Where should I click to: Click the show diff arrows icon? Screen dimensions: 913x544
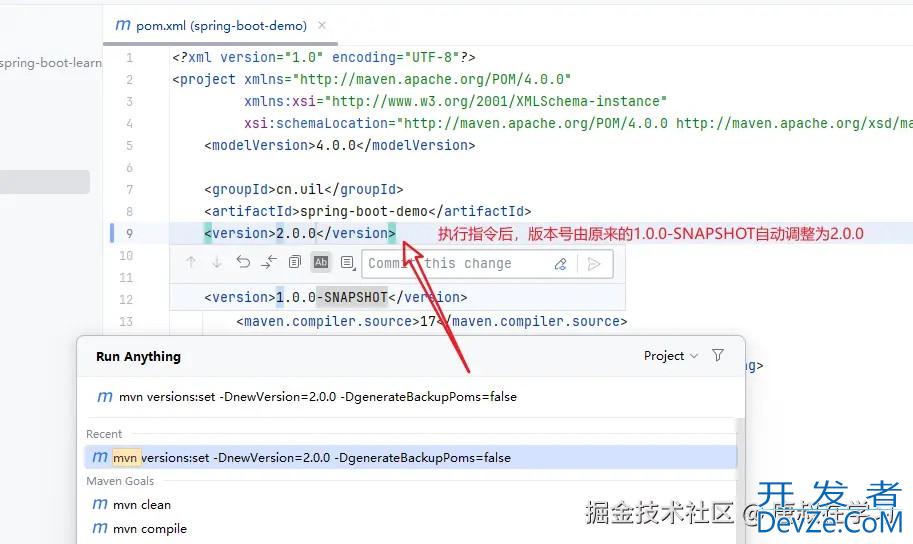pos(268,263)
